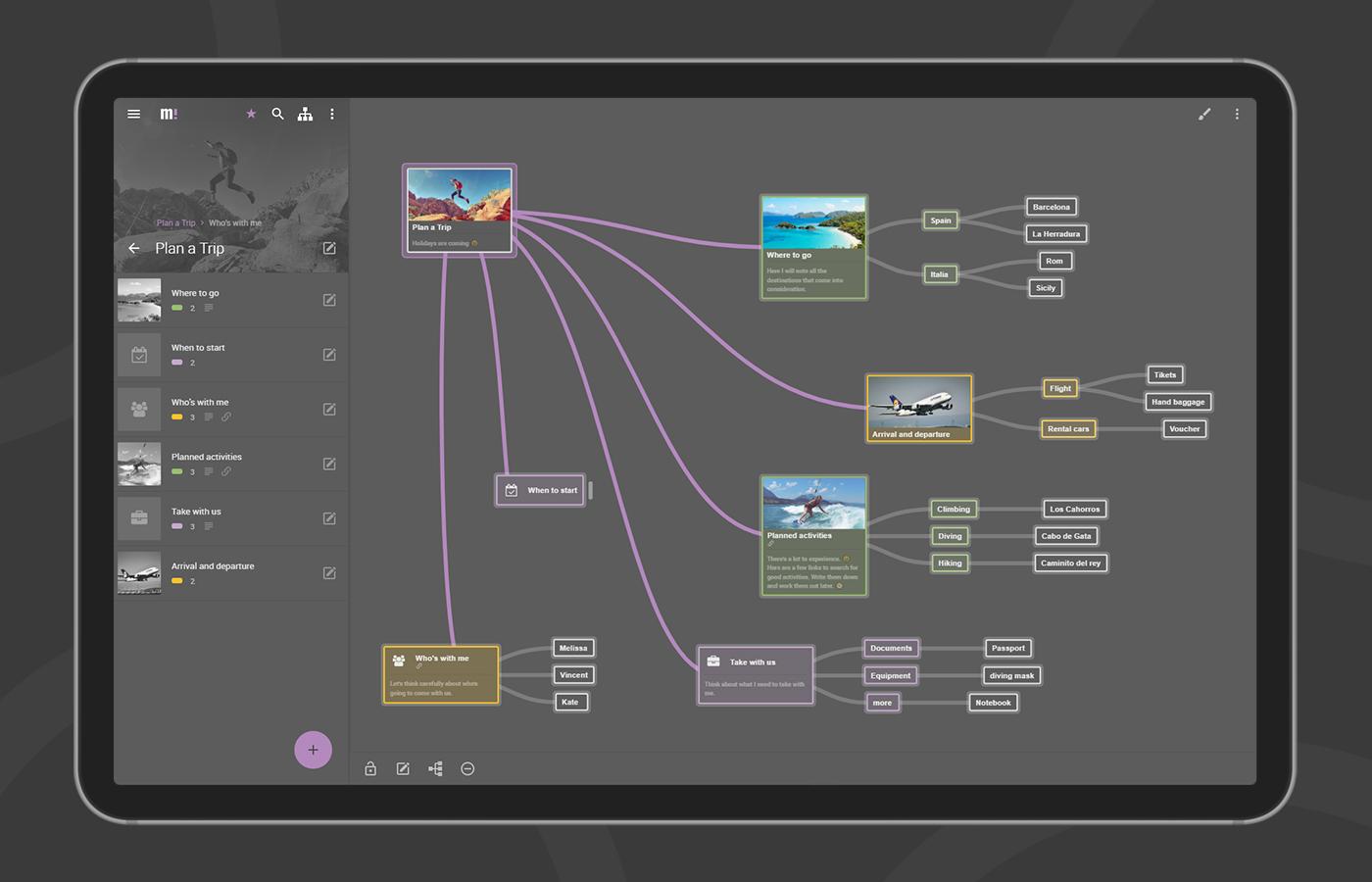Click the airplane thumbnail in the sidebar
1372x882 pixels.
139,573
